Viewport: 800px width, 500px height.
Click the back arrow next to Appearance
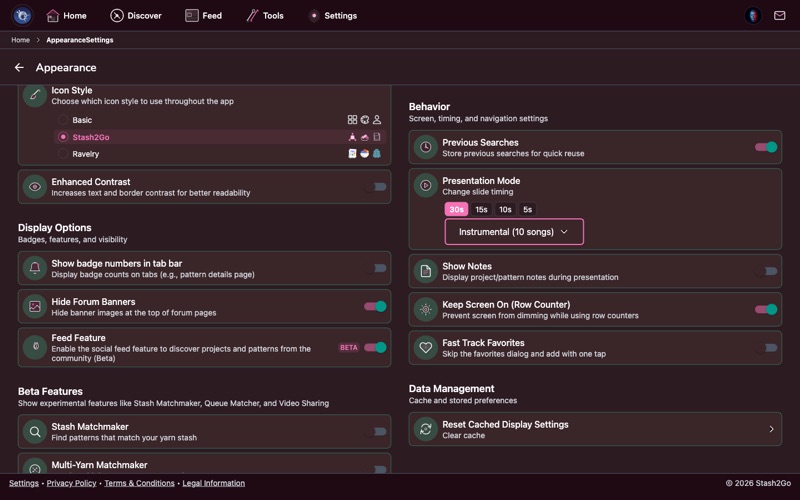[19, 68]
